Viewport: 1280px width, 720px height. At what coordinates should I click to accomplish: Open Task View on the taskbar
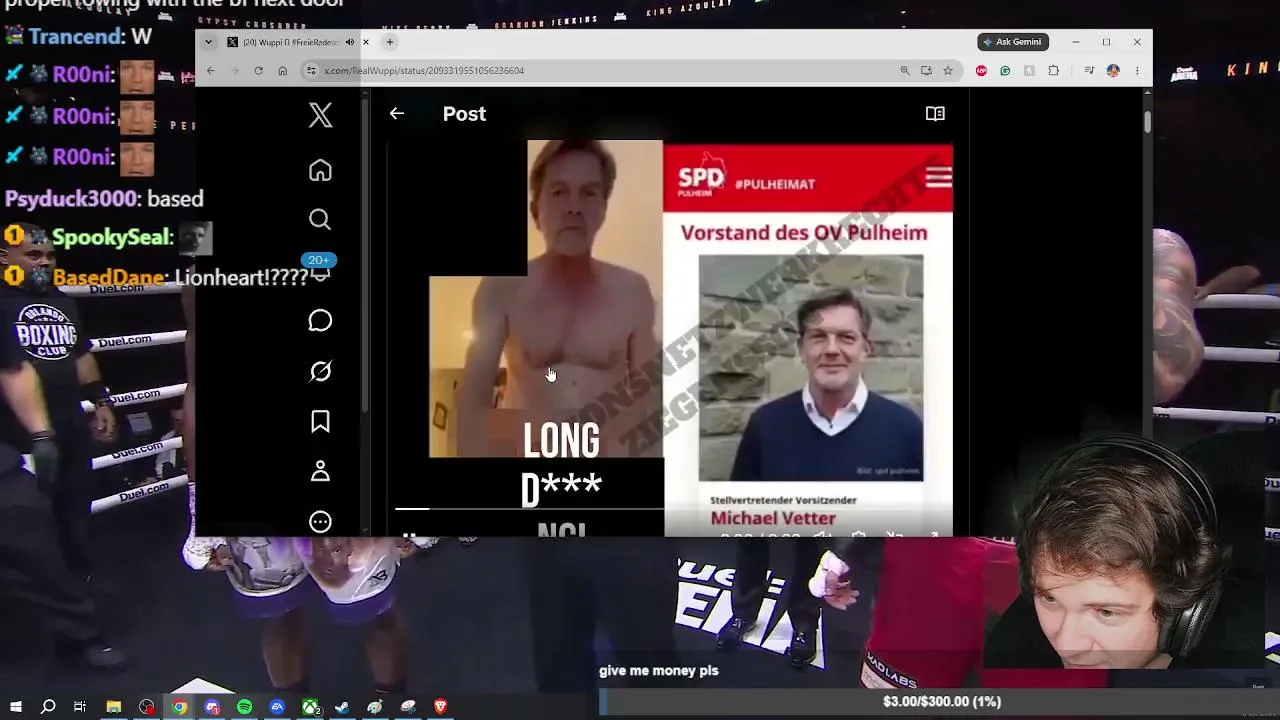80,707
